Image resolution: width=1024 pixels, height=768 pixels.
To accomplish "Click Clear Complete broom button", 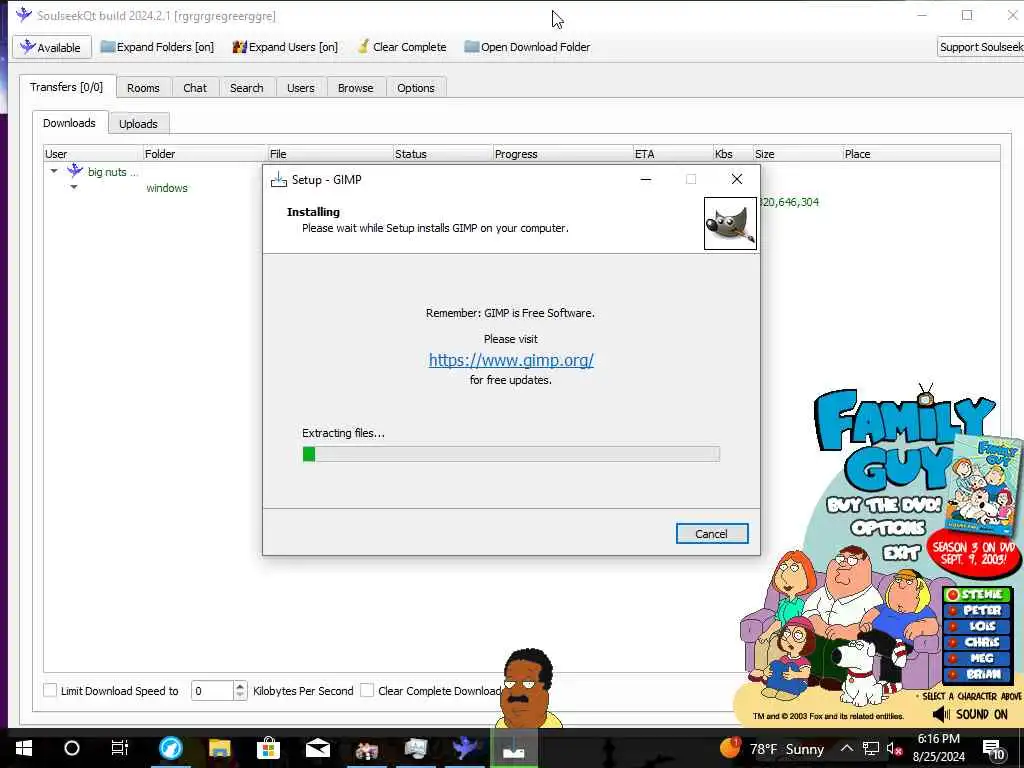I will pyautogui.click(x=402, y=47).
